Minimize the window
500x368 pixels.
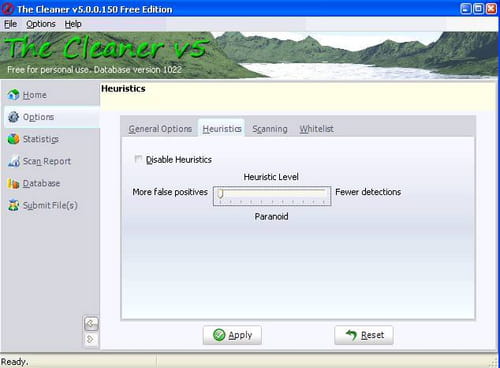click(x=466, y=9)
